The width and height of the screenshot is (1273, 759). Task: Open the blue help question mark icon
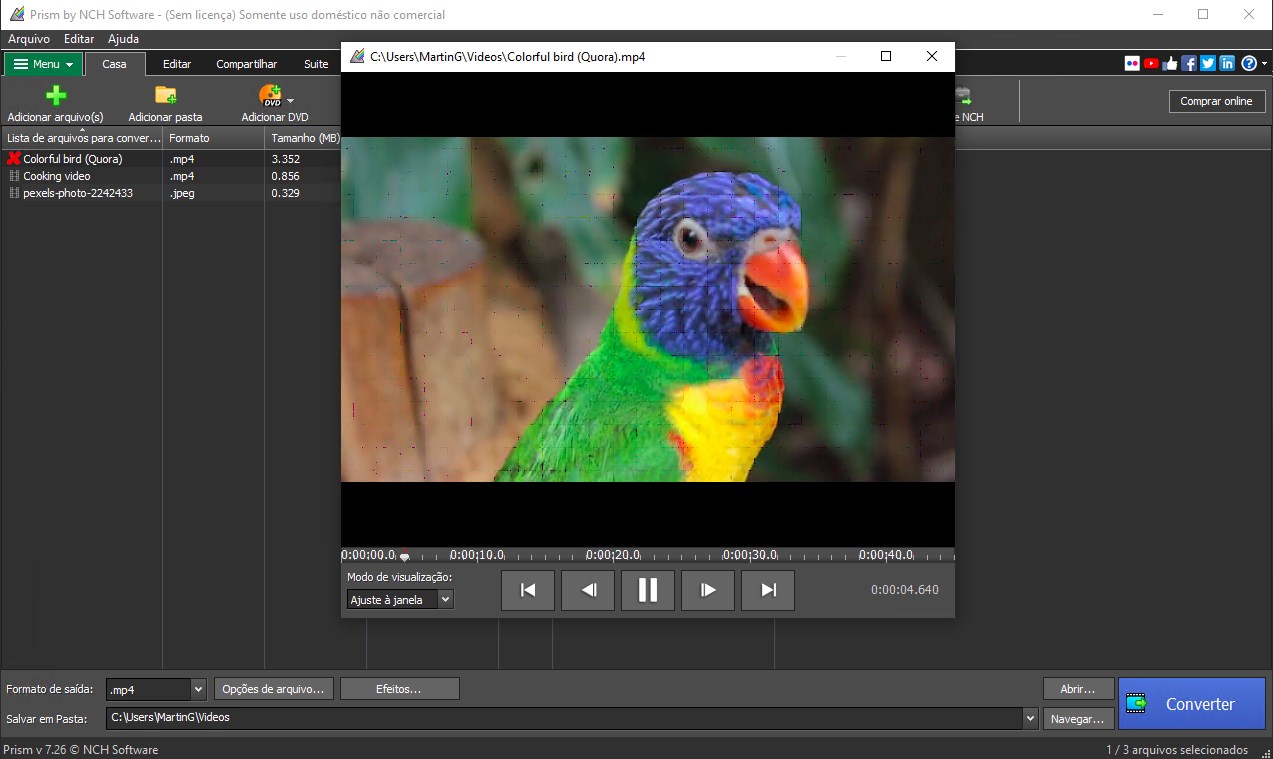point(1248,63)
